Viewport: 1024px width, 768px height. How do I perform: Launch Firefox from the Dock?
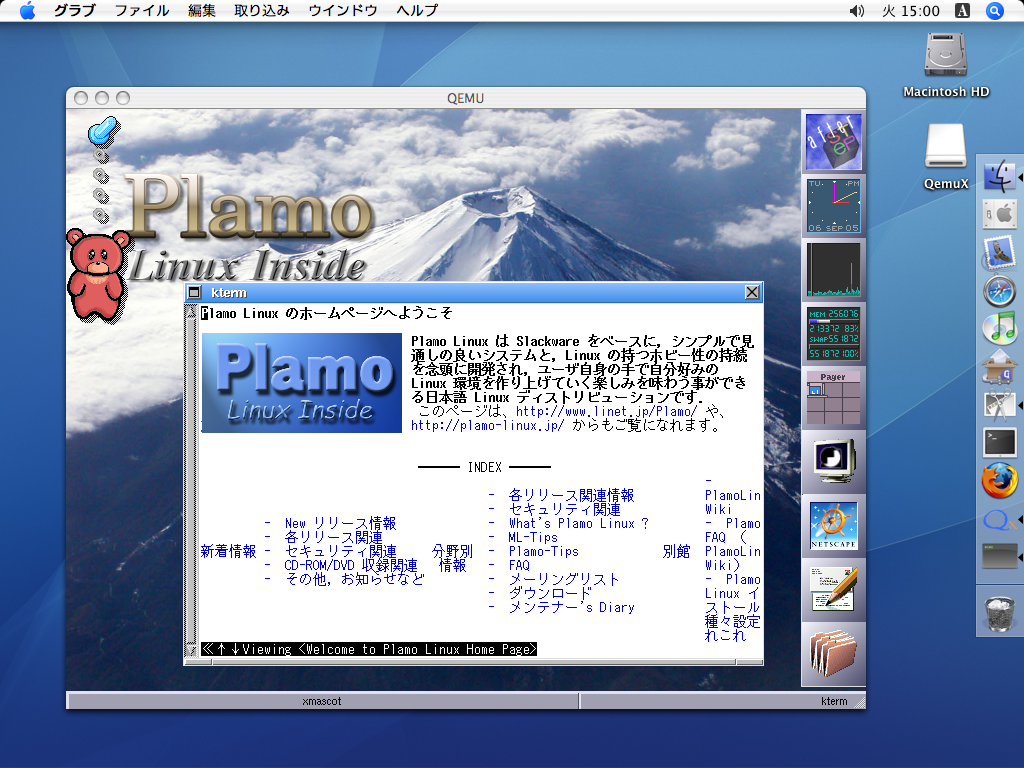[x=999, y=481]
